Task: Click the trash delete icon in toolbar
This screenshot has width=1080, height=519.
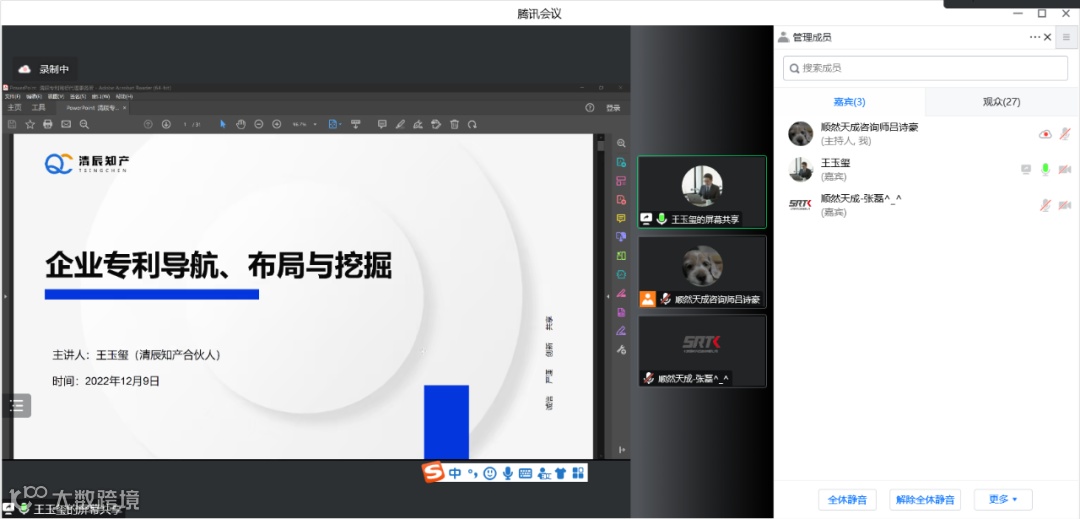Action: tap(454, 125)
